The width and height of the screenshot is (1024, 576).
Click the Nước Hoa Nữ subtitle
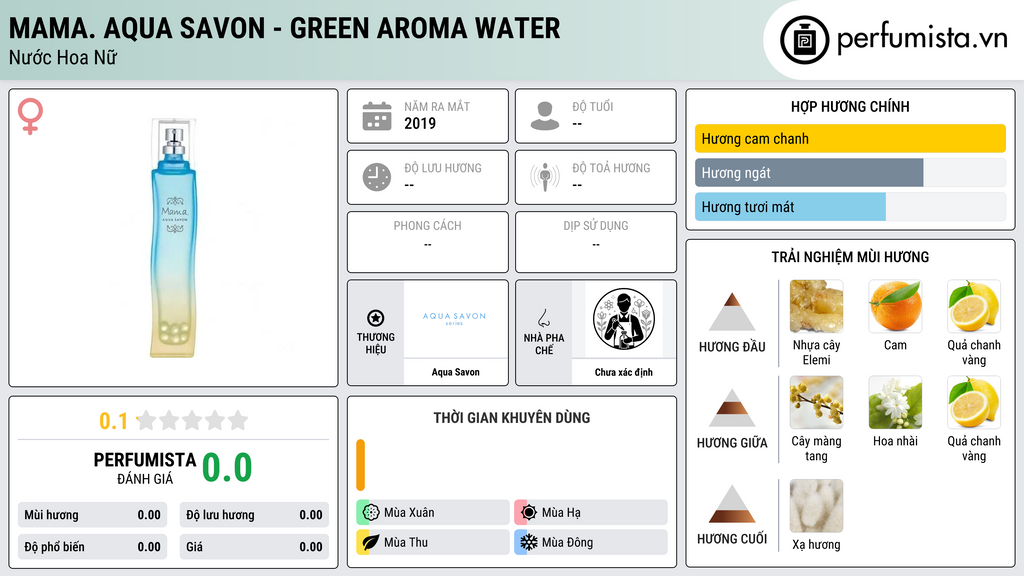pos(63,57)
